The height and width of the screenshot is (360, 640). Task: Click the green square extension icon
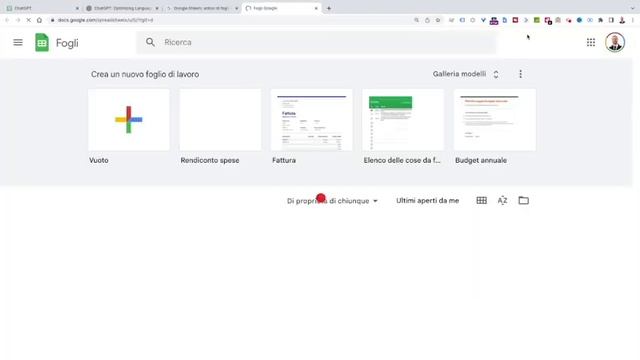click(537, 20)
